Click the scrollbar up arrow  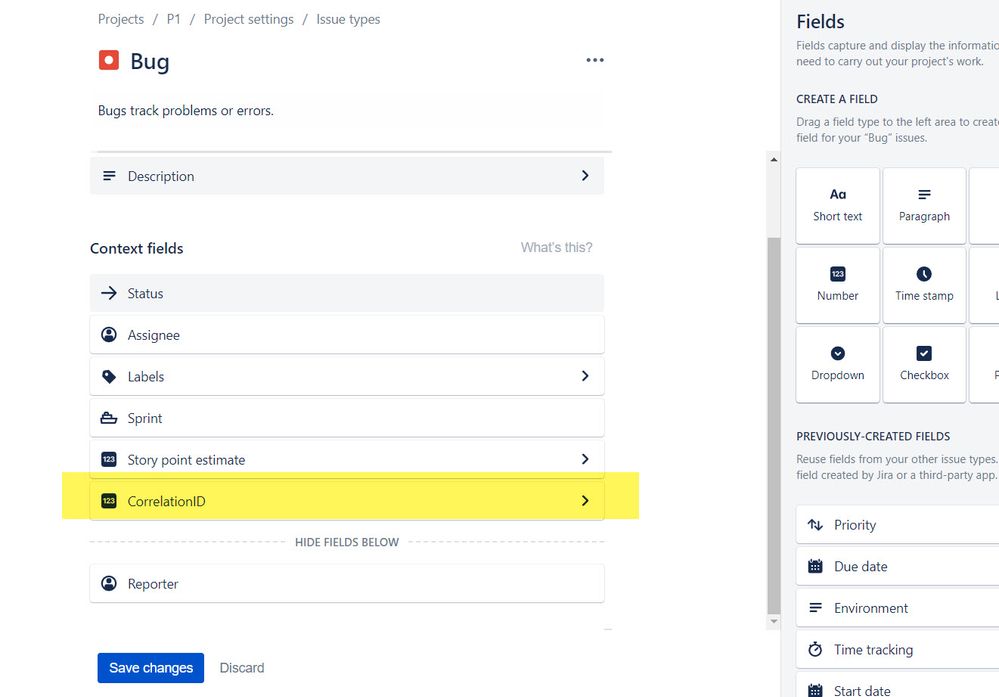coord(773,159)
